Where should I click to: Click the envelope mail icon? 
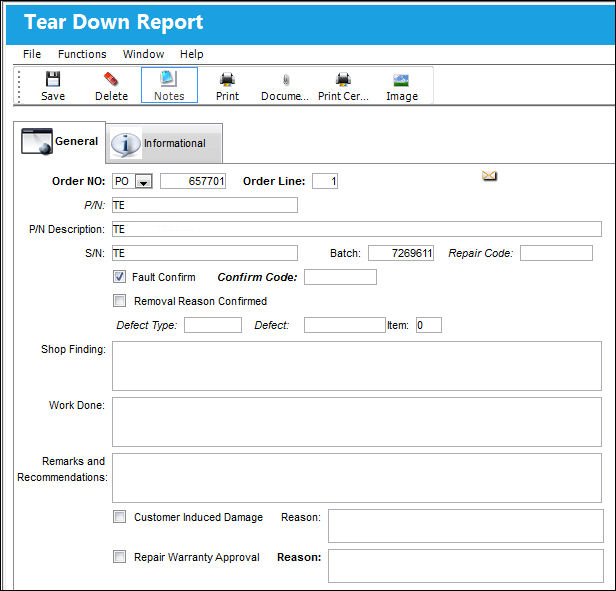click(x=489, y=176)
